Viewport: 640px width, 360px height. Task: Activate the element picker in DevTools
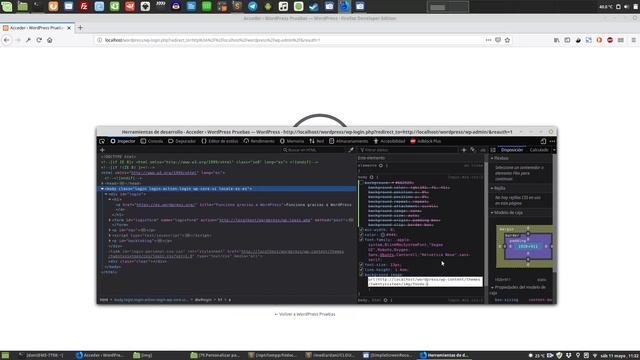[x=102, y=141]
